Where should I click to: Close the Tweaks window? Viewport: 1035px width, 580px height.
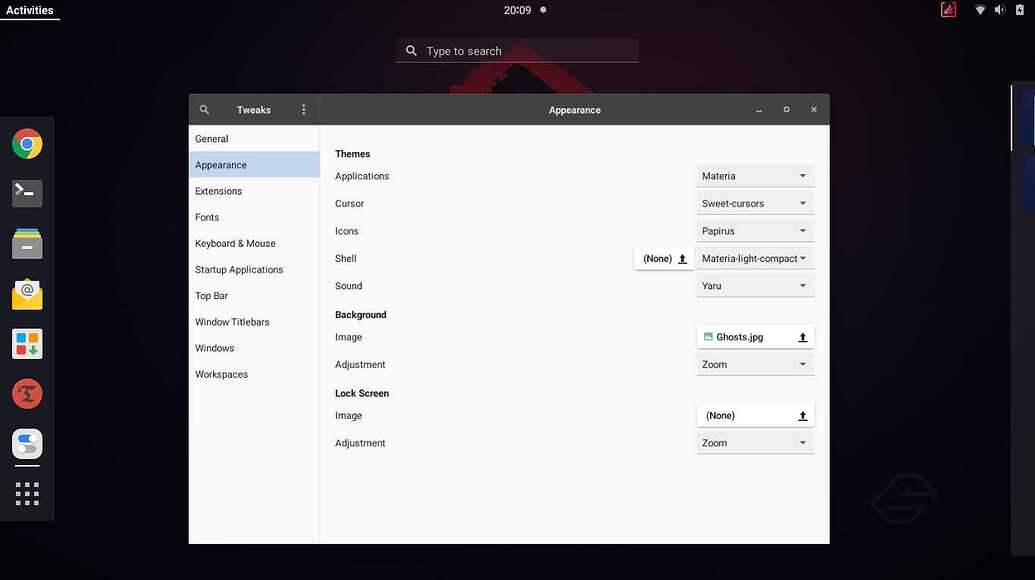(814, 110)
